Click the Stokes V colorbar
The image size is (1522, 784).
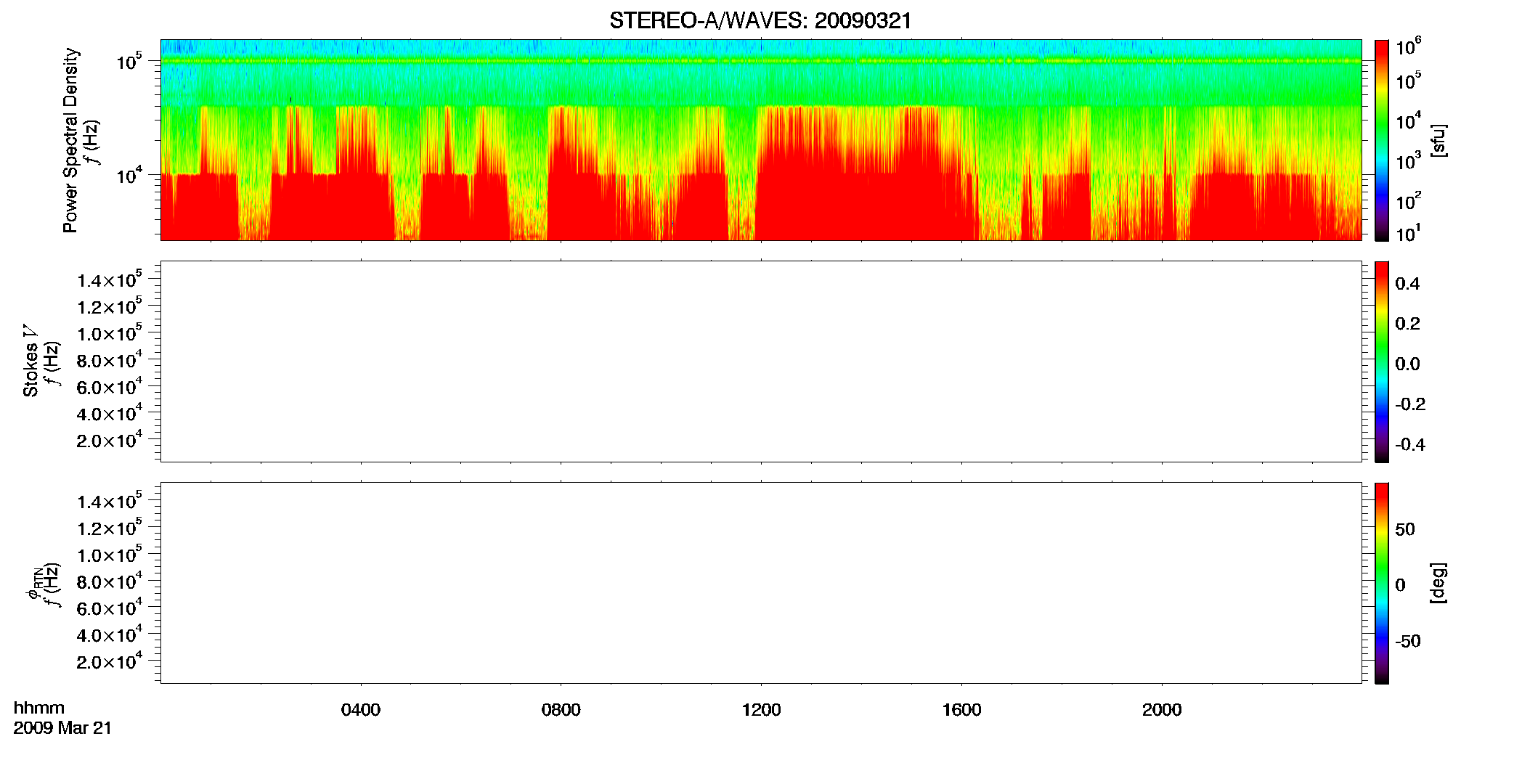click(x=1382, y=362)
